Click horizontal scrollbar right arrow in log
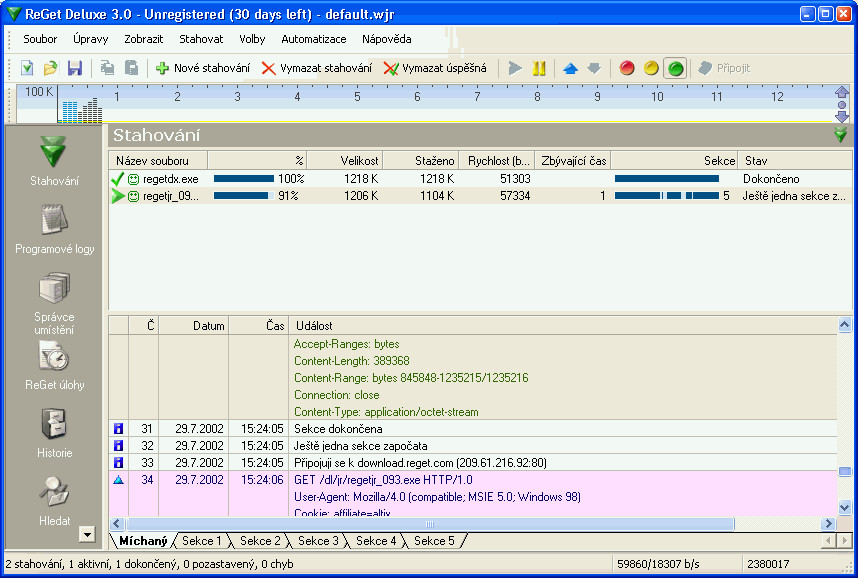Image resolution: width=858 pixels, height=578 pixels. click(x=828, y=524)
